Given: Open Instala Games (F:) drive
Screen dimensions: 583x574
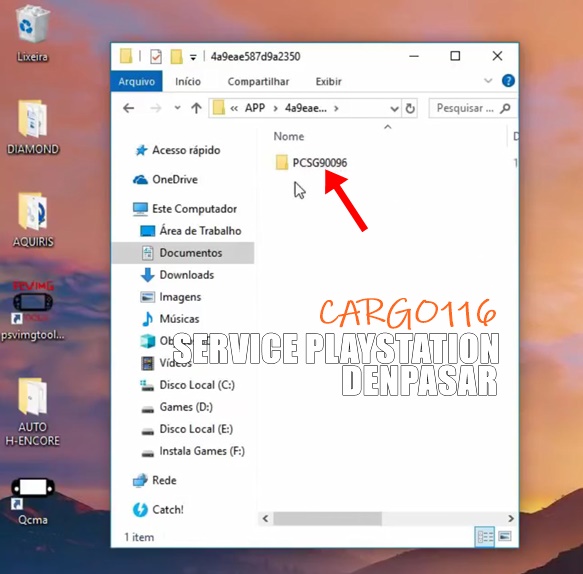Looking at the screenshot, I should (193, 451).
